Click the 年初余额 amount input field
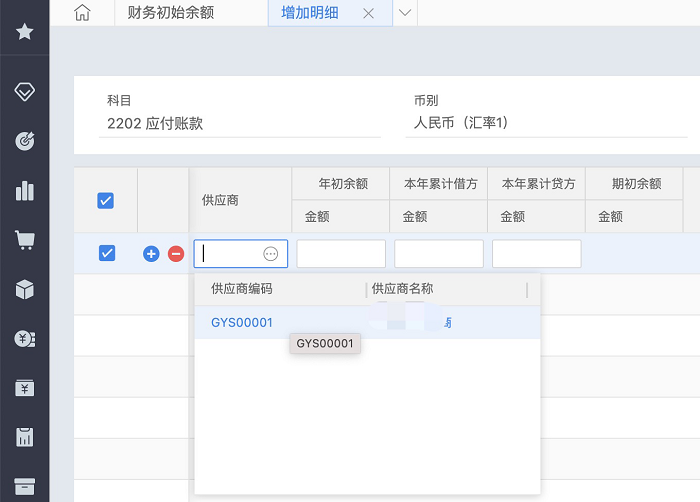 point(341,254)
